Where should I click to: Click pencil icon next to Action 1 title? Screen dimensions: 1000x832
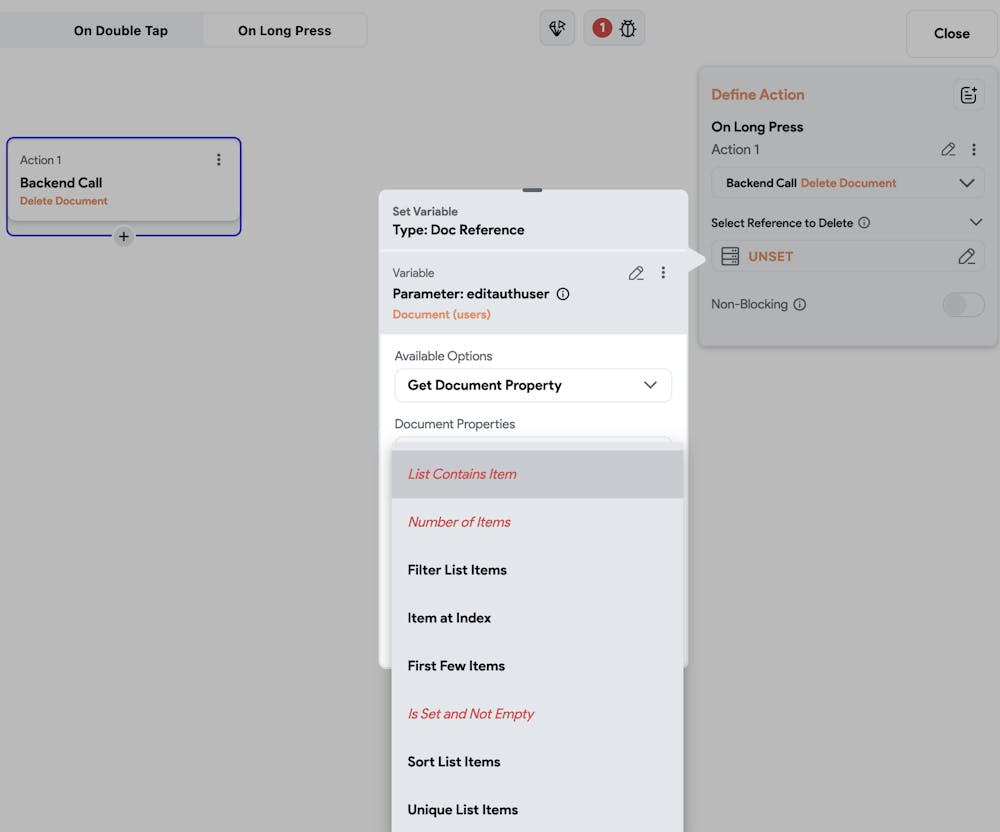click(948, 150)
